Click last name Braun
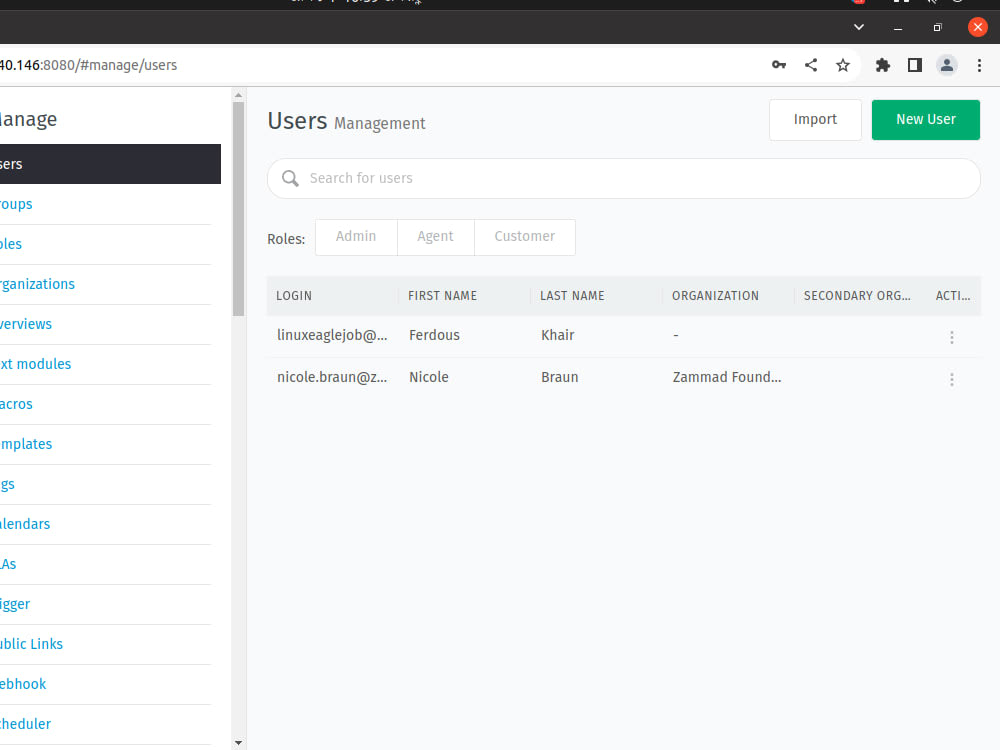Viewport: 1000px width, 750px height. [560, 378]
